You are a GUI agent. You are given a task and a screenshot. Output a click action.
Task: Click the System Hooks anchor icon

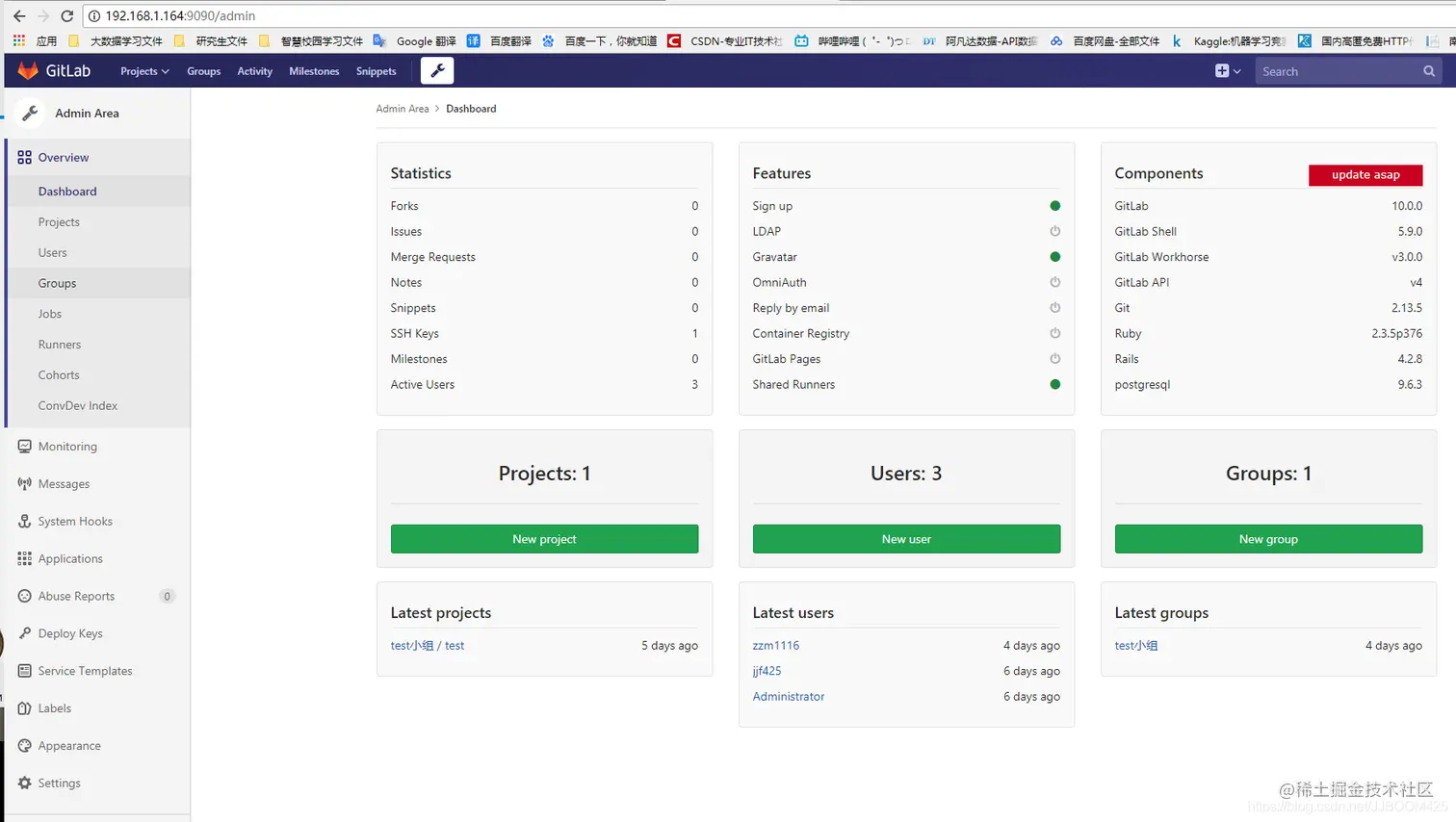(25, 521)
